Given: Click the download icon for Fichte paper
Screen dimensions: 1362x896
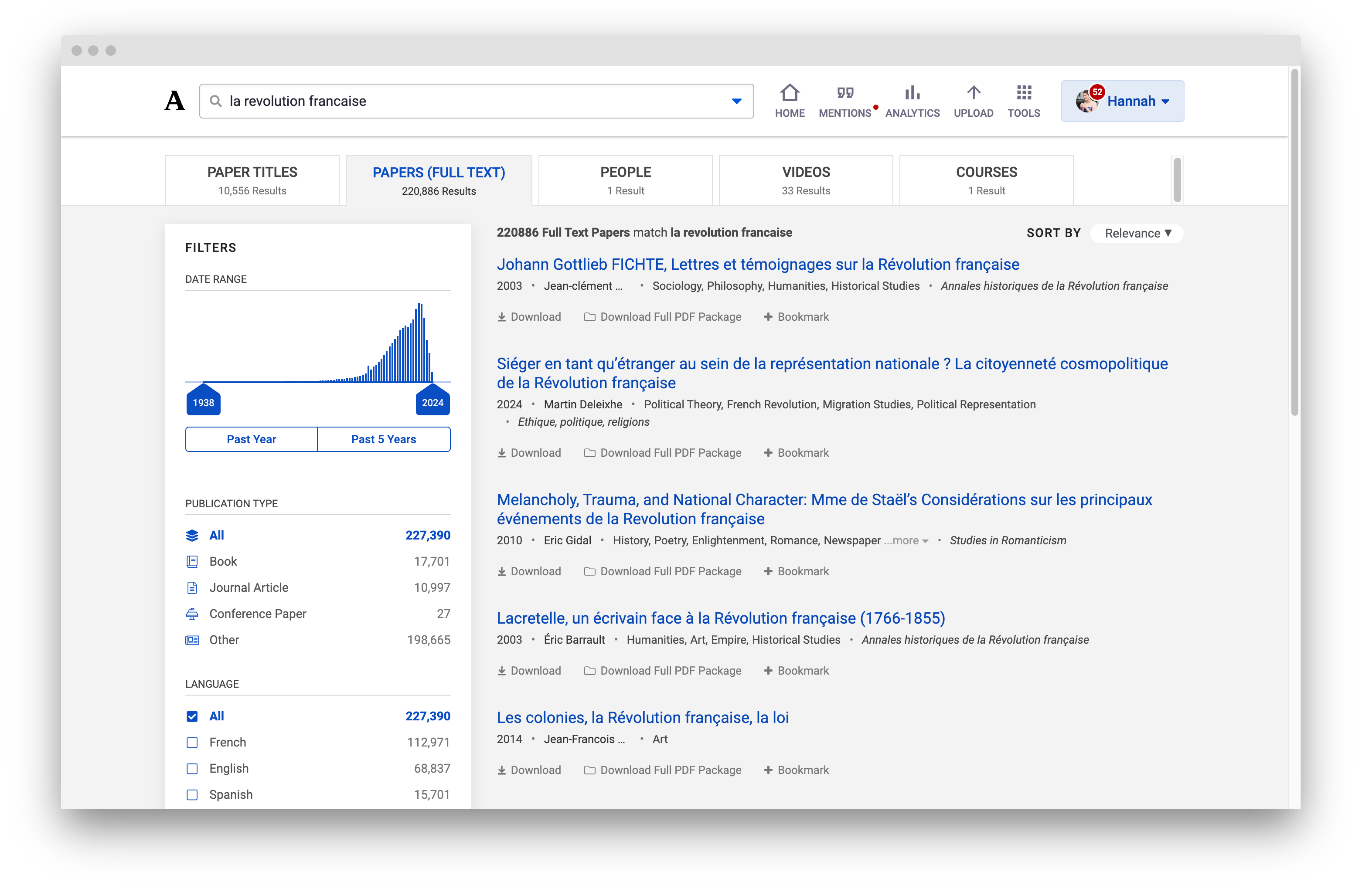Looking at the screenshot, I should click(x=501, y=317).
